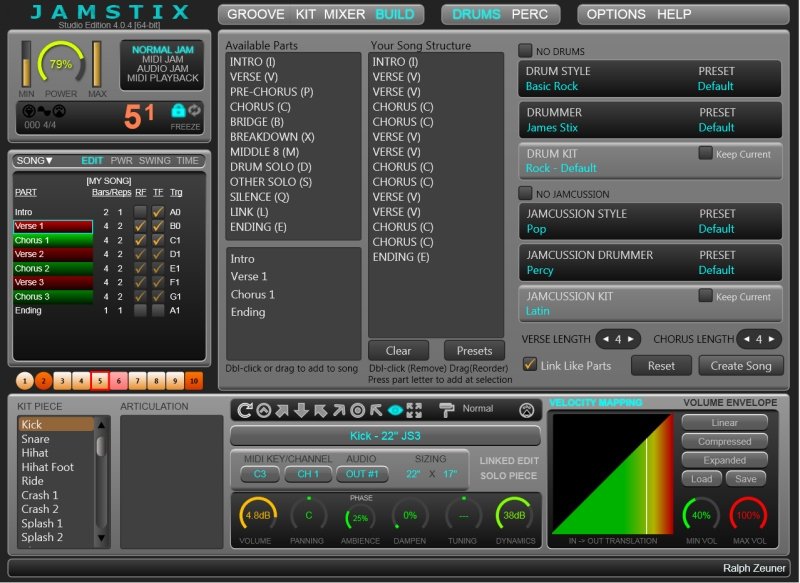
Task: Click the circular reload arrow in kit toolbar
Action: tap(245, 410)
